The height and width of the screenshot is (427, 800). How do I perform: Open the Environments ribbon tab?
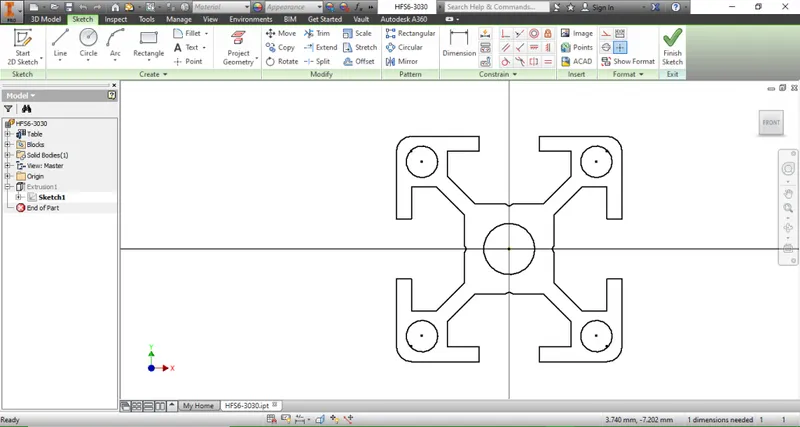pyautogui.click(x=251, y=19)
